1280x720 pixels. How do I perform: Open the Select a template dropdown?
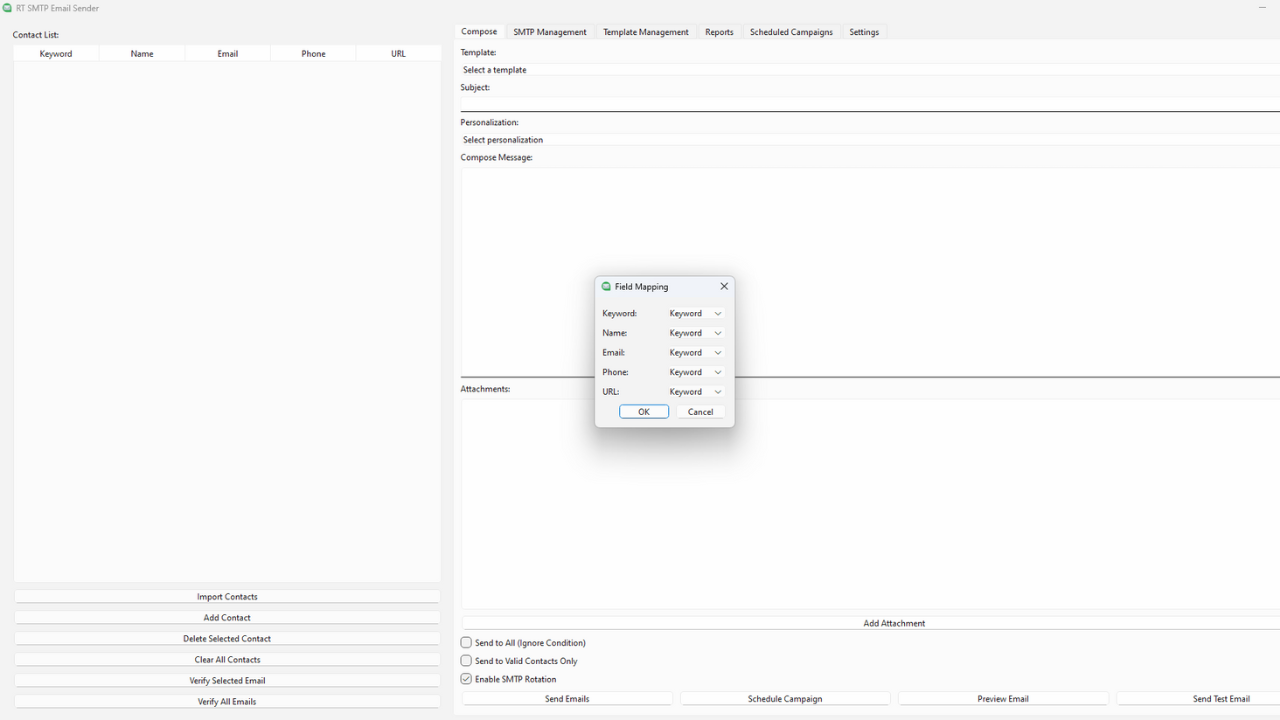pyautogui.click(x=870, y=69)
